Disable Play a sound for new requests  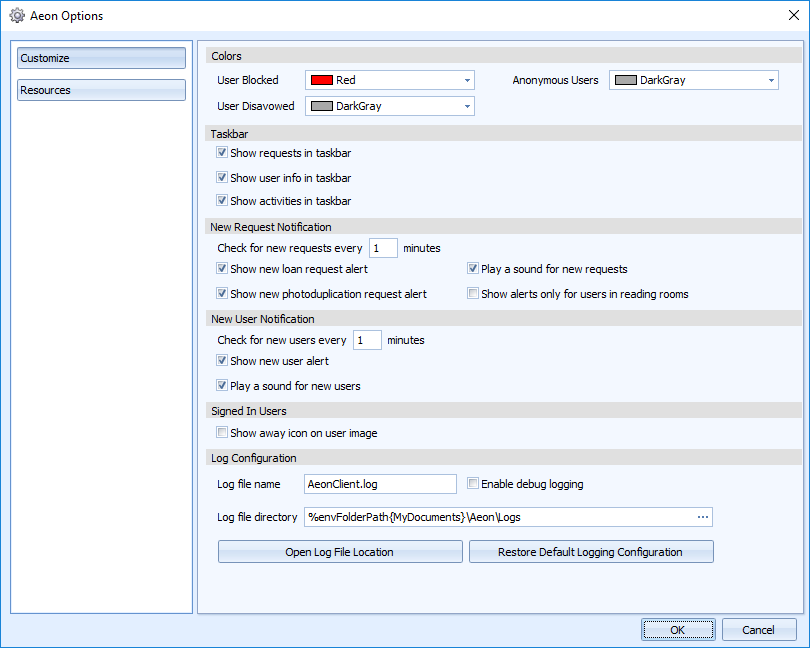click(x=473, y=269)
